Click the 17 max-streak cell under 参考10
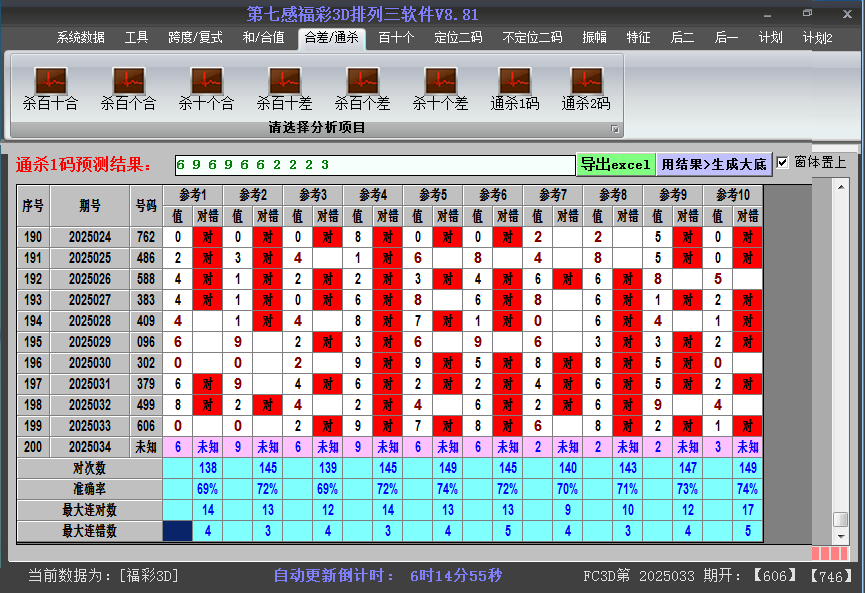Image resolution: width=865 pixels, height=593 pixels. 747,510
